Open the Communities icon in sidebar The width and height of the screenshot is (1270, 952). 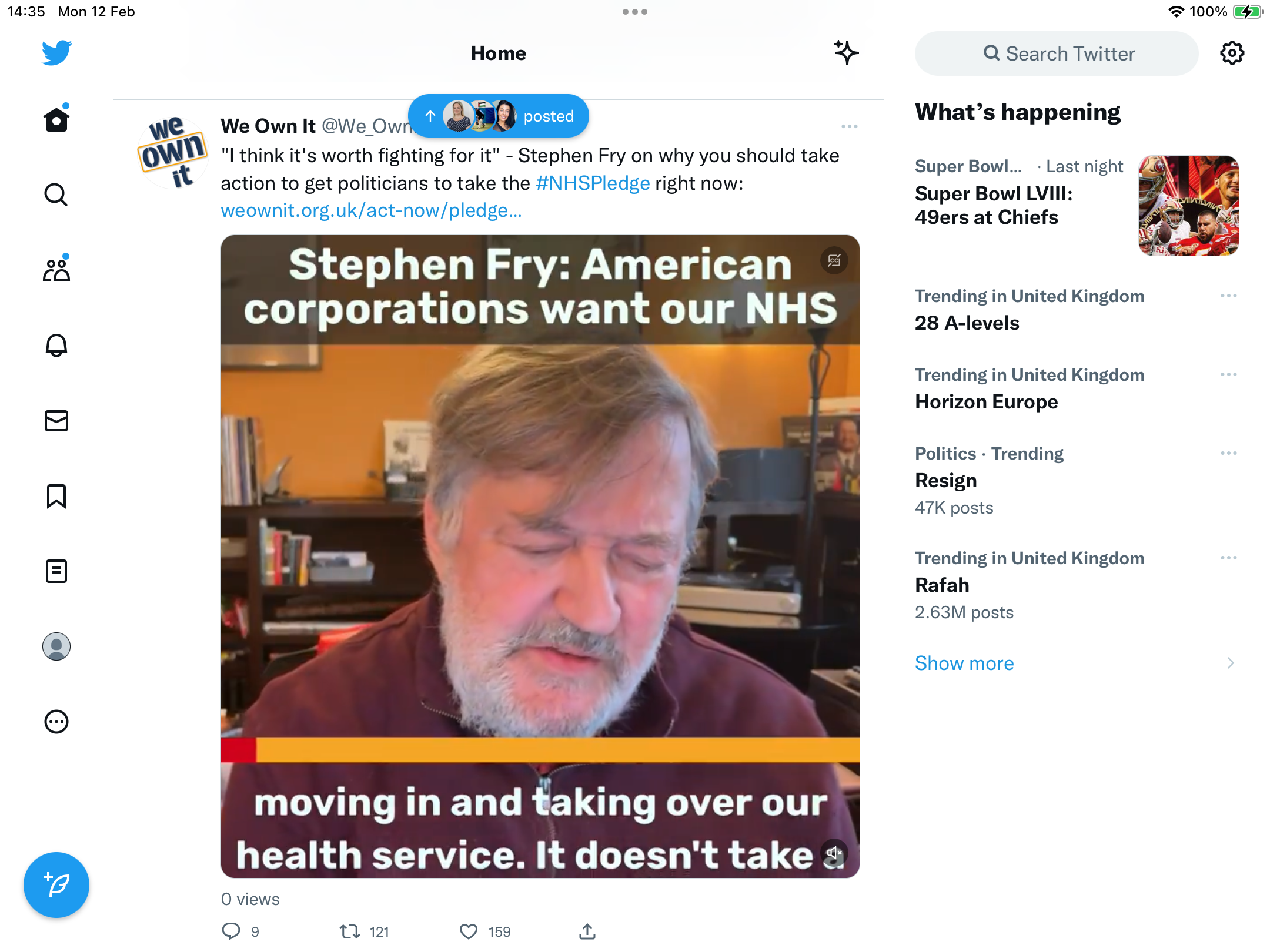(x=56, y=270)
